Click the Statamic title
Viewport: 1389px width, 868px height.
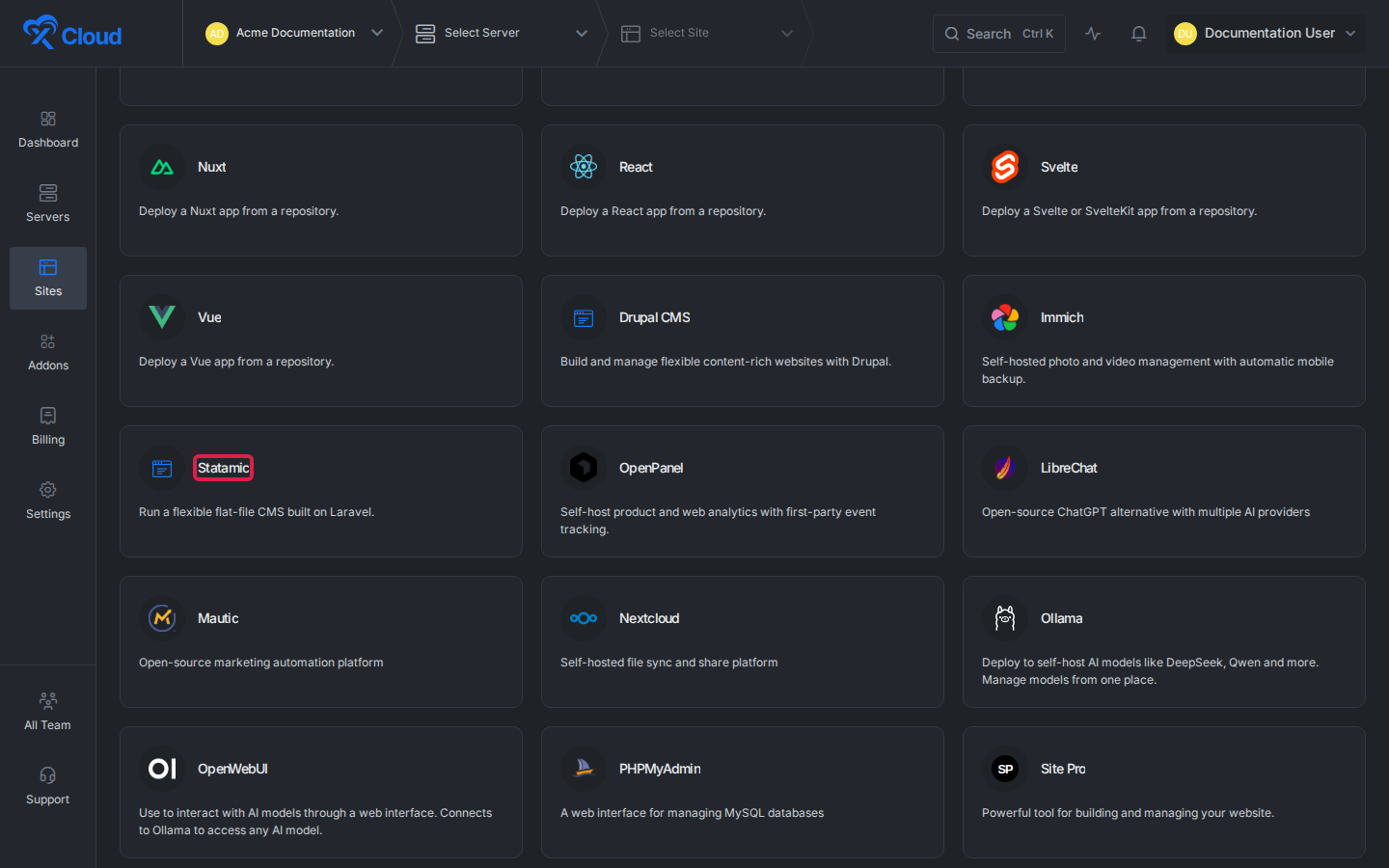point(223,468)
